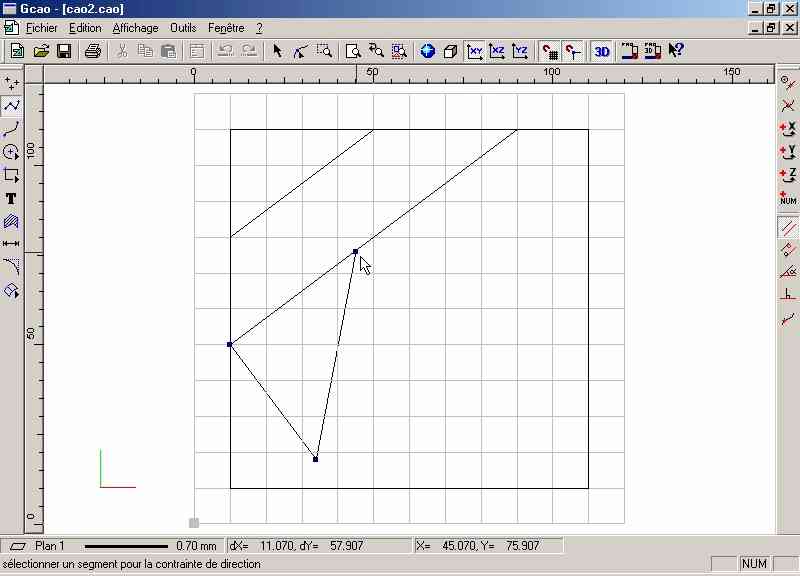Select the Text tool
This screenshot has height=576, width=800.
coord(11,198)
